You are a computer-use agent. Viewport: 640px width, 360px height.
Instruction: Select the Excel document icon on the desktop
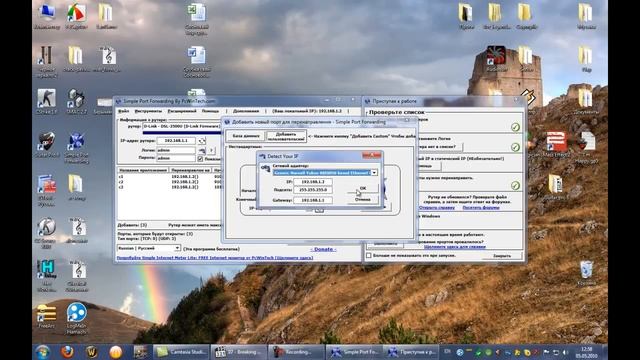[197, 19]
